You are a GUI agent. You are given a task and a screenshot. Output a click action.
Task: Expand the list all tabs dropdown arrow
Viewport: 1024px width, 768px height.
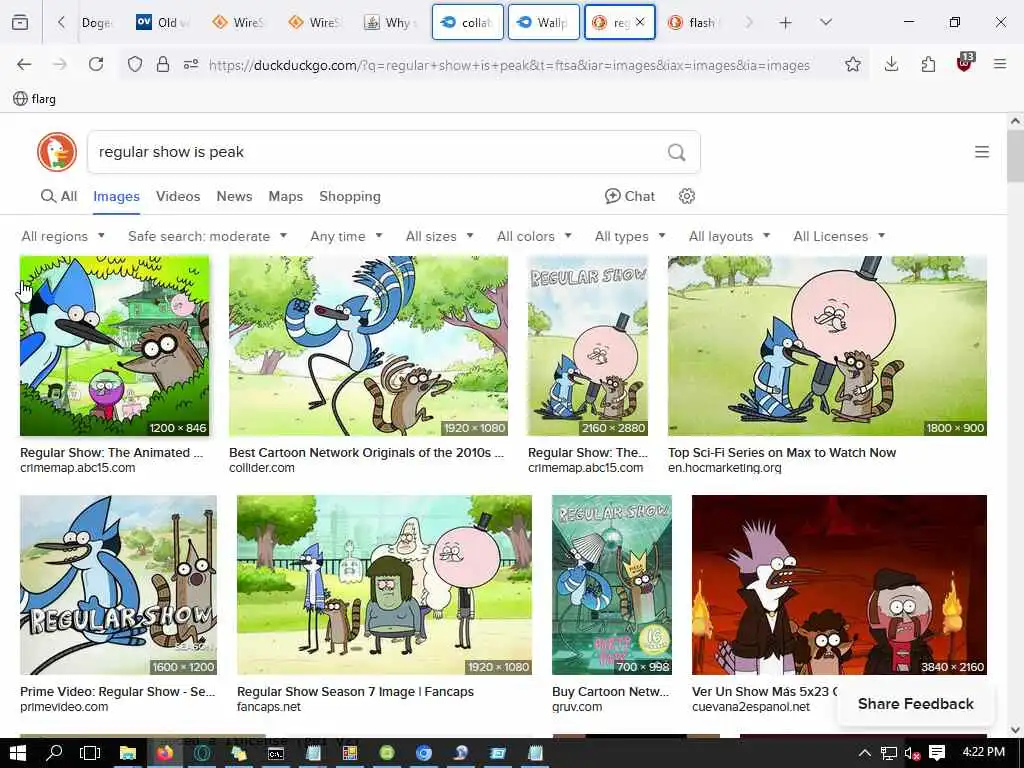[825, 23]
